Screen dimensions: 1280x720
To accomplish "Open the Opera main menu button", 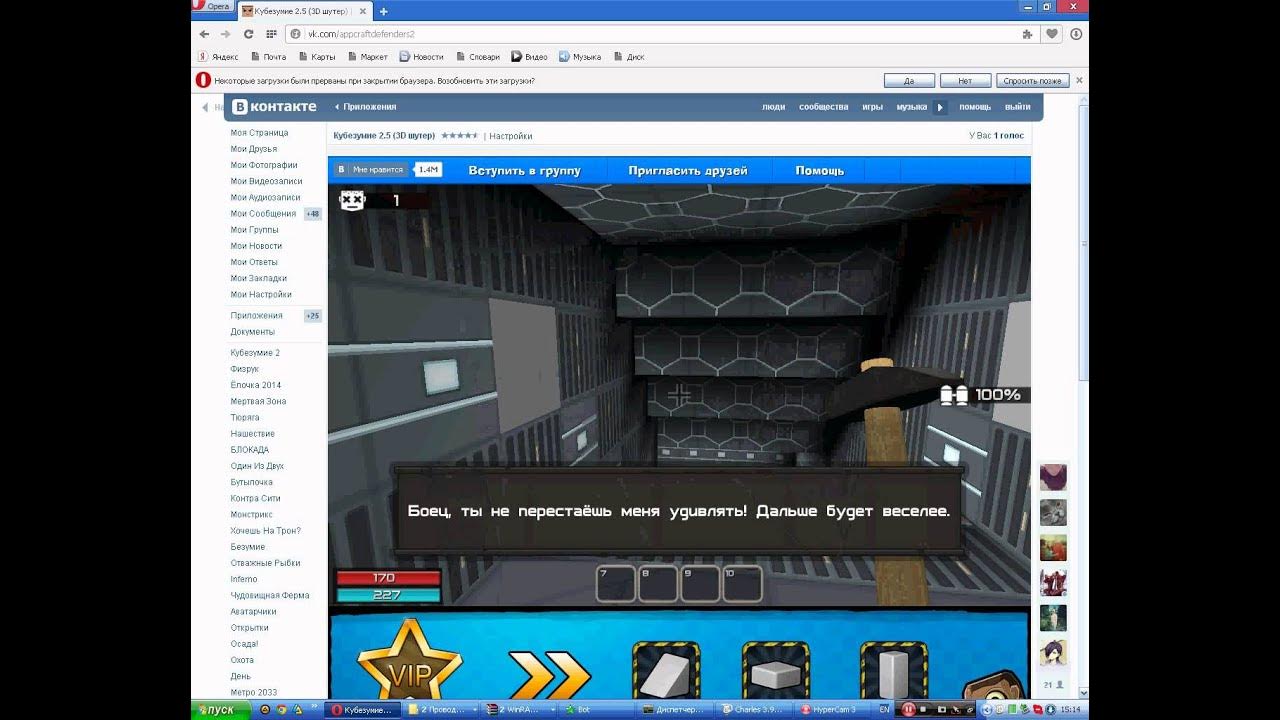I will [213, 6].
